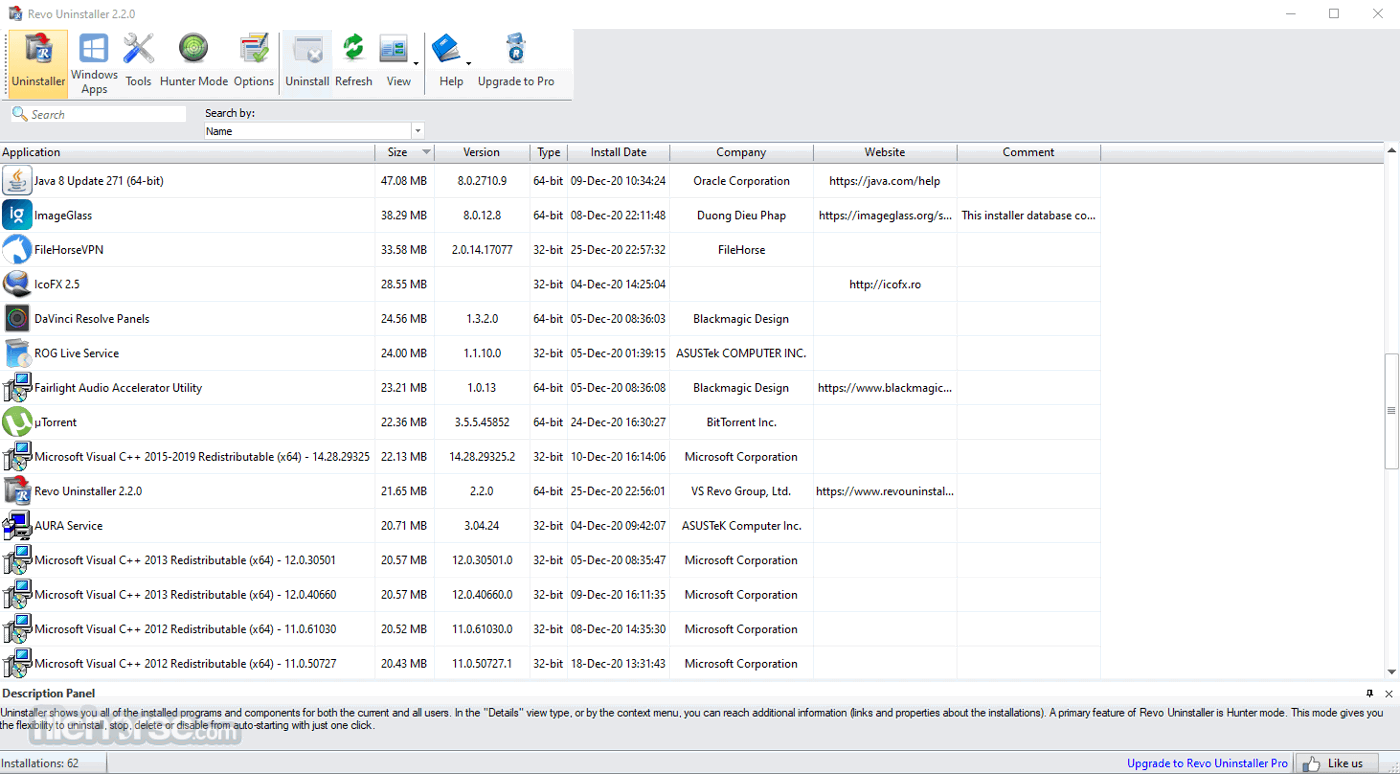
Task: Click the scrollbar down arrow
Action: (1391, 672)
